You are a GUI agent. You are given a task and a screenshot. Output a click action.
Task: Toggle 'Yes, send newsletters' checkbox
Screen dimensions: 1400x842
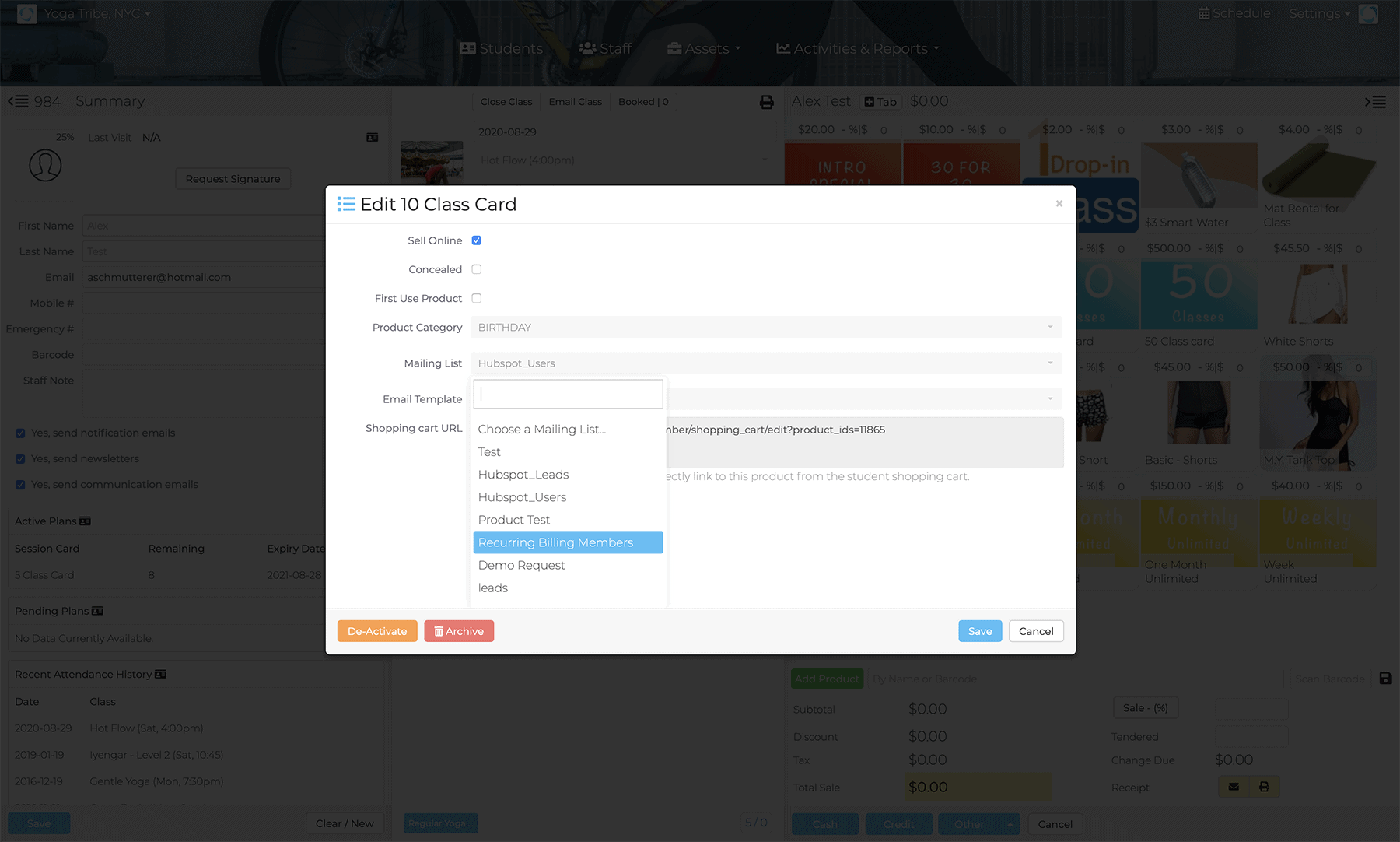click(20, 459)
